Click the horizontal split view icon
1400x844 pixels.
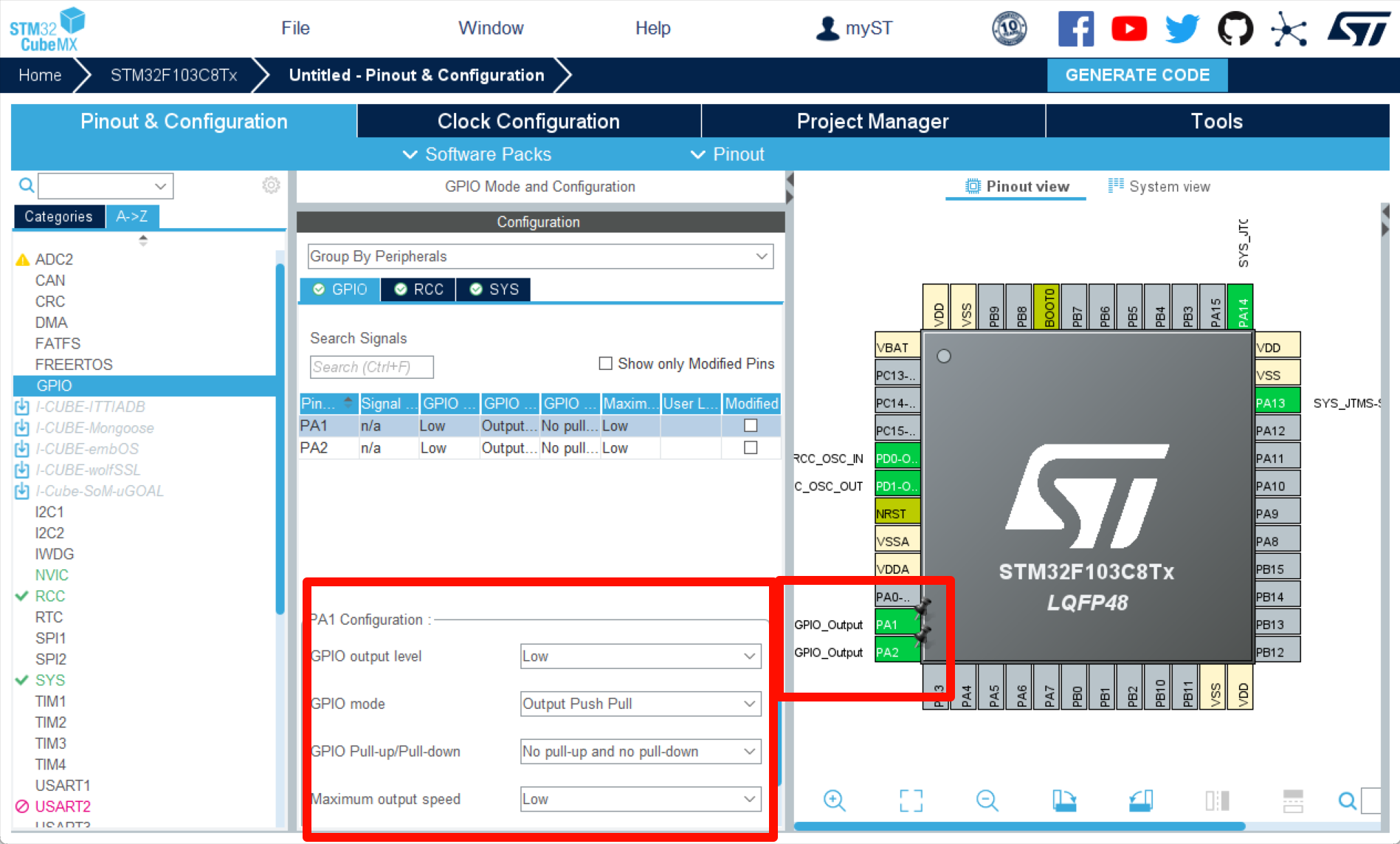point(1293,800)
